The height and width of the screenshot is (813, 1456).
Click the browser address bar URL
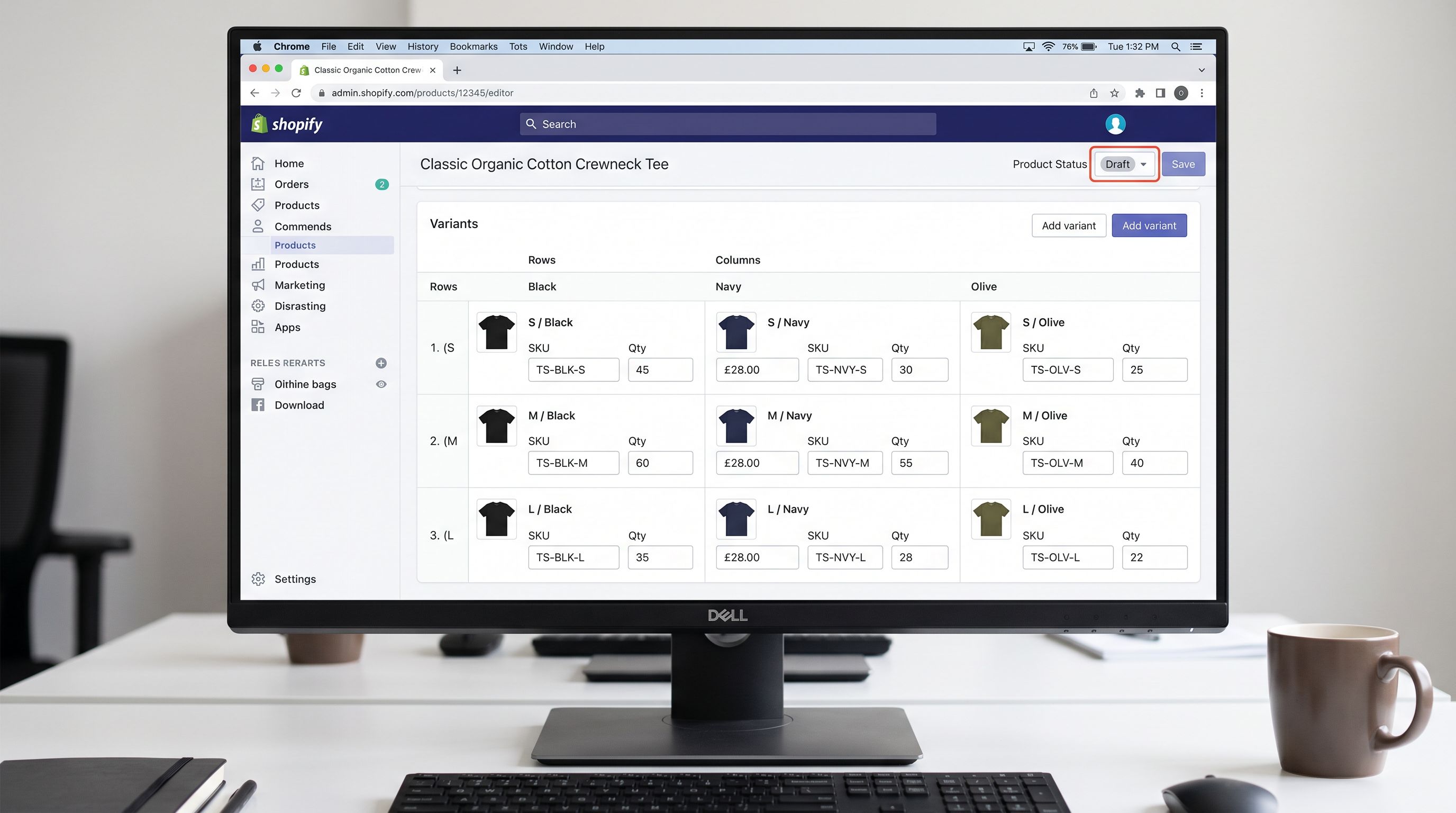coord(422,93)
